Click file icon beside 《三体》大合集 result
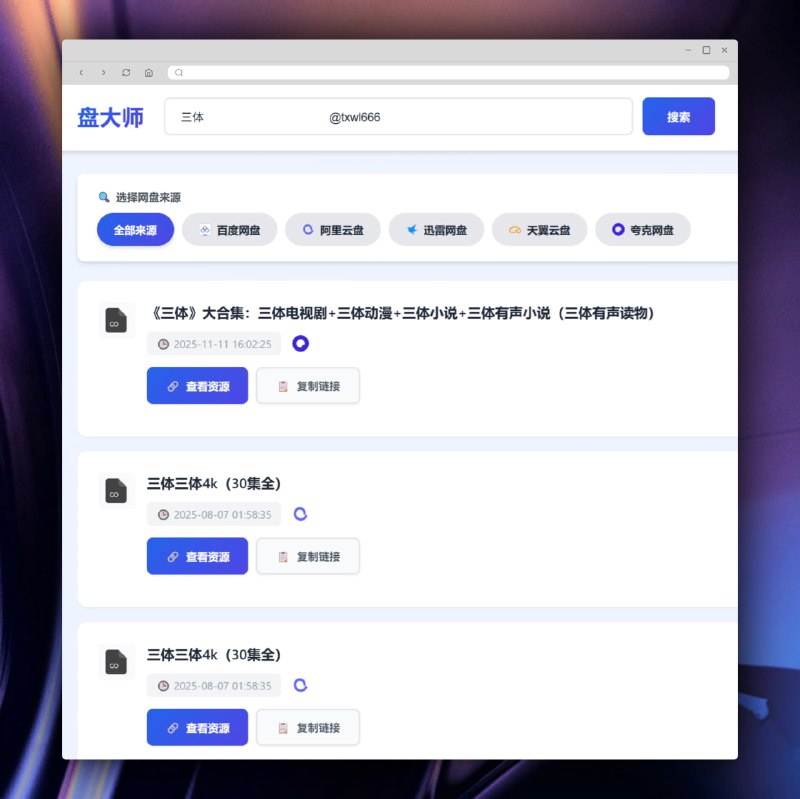Image resolution: width=800 pixels, height=799 pixels. 116,320
